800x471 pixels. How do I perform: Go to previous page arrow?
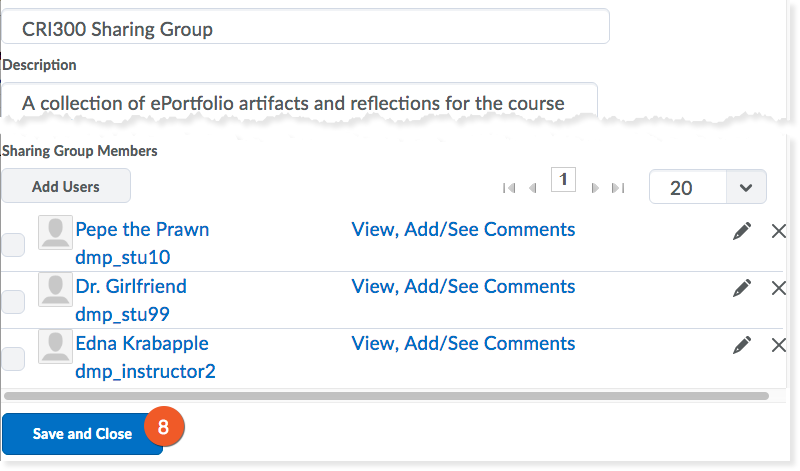tap(533, 187)
